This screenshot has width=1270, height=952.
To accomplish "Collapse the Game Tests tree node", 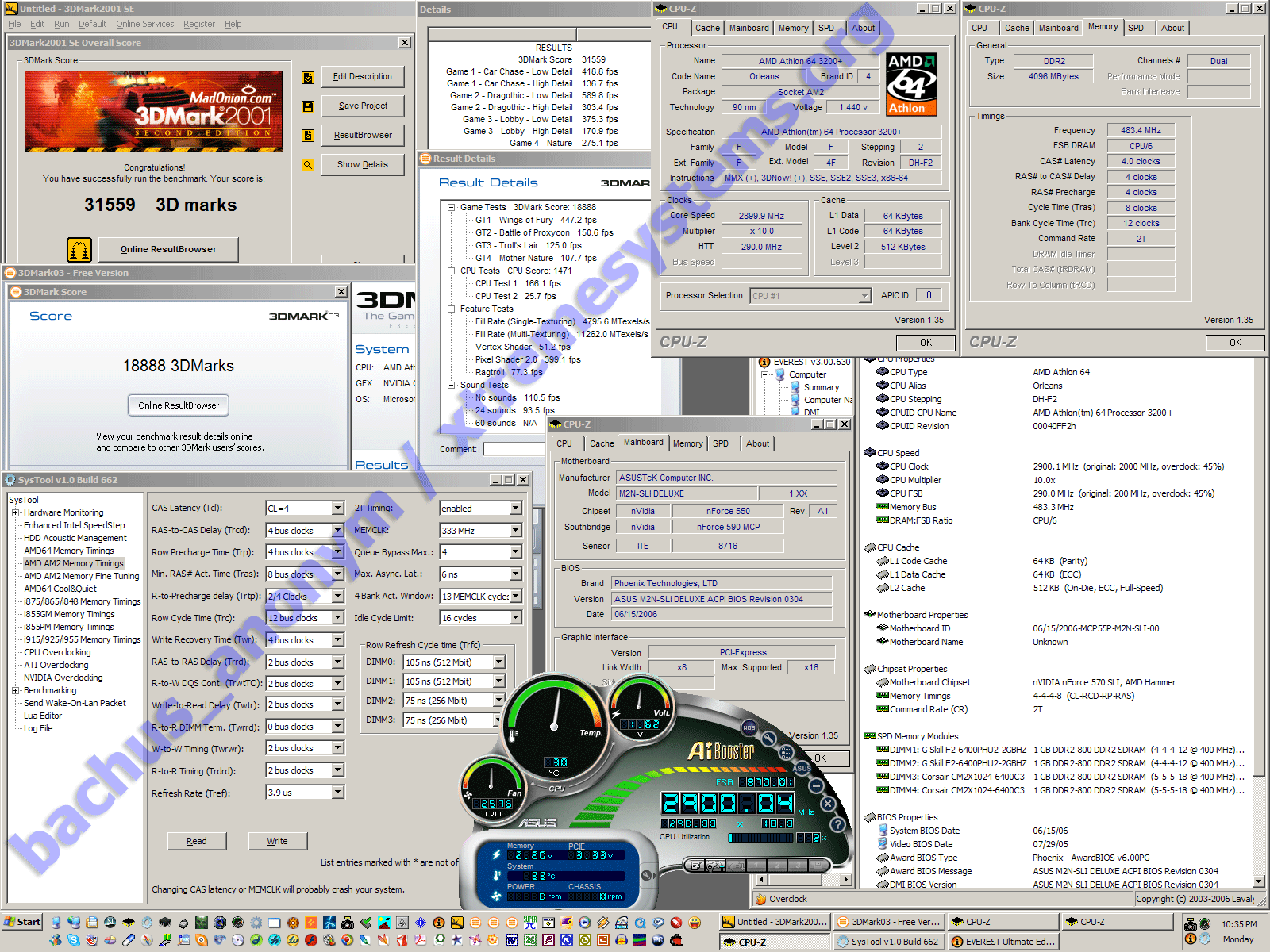I will 451,208.
